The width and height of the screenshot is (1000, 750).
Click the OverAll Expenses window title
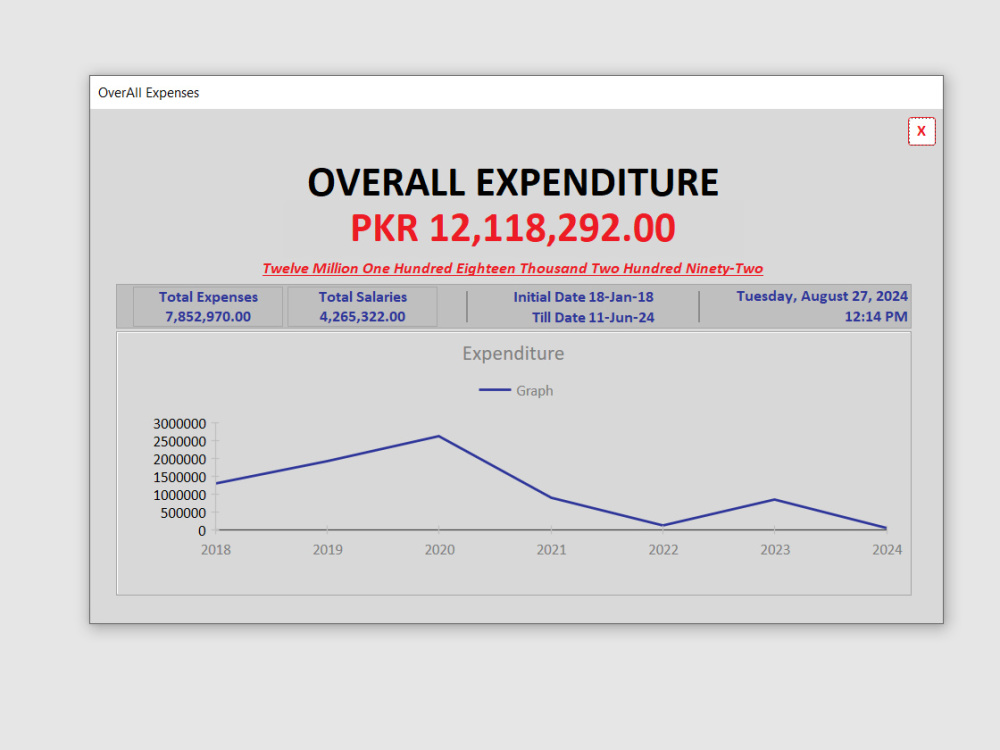point(149,93)
